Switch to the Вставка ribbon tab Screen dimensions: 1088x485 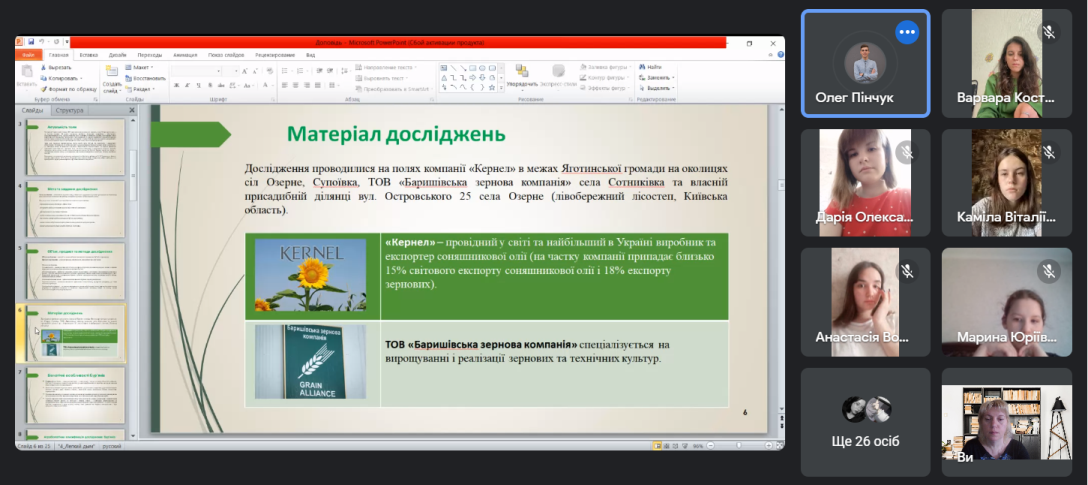[x=89, y=55]
